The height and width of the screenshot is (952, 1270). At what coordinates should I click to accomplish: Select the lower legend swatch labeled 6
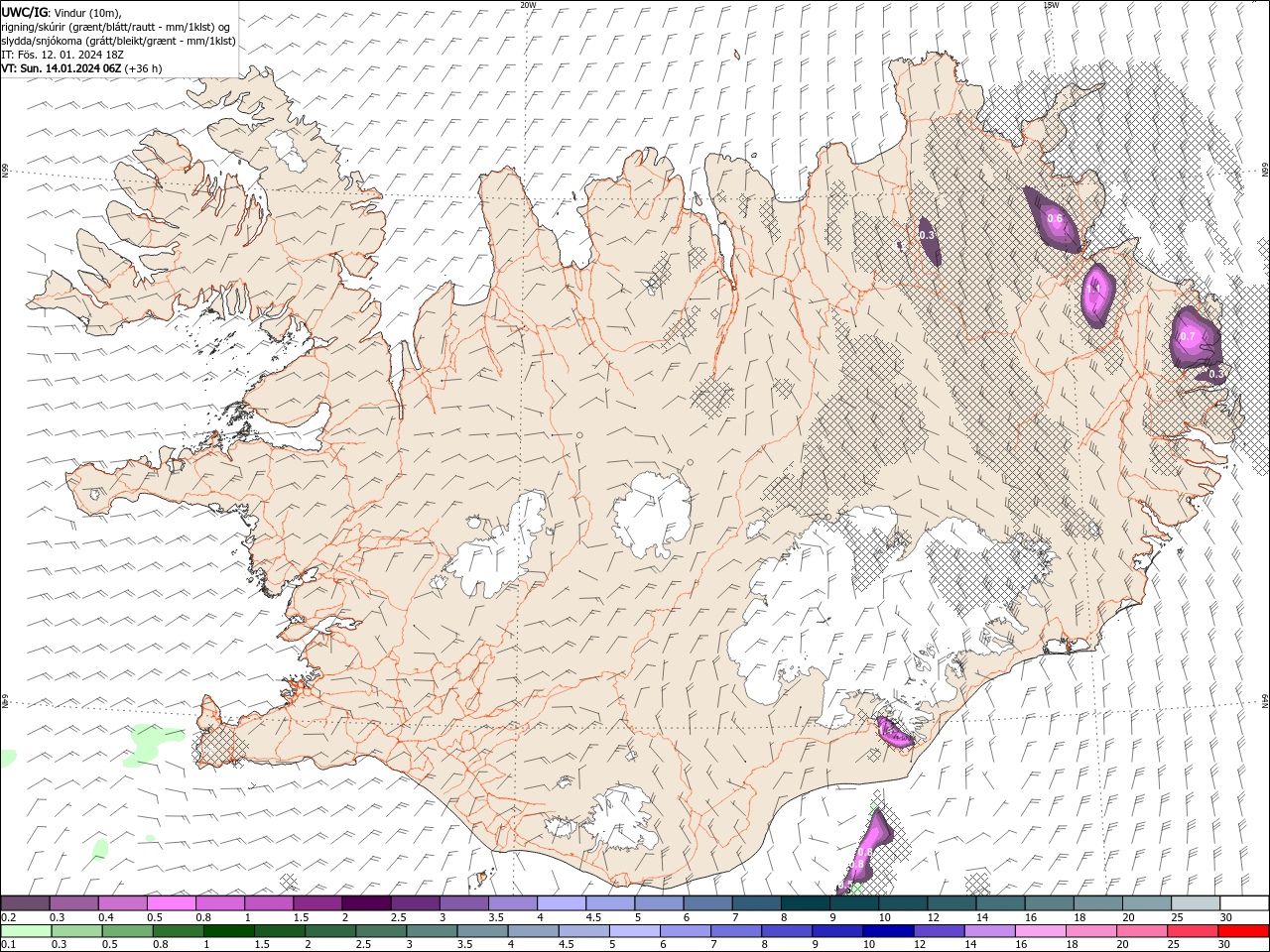pos(685,931)
